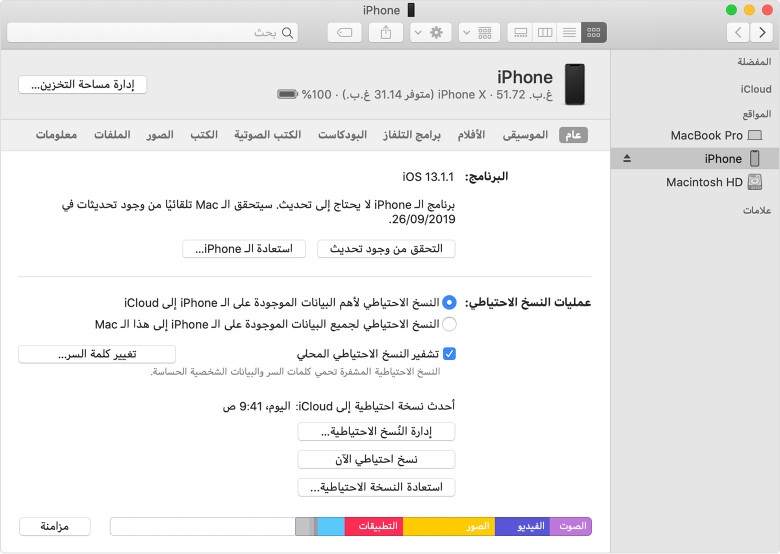Click the green window button

pos(731,10)
